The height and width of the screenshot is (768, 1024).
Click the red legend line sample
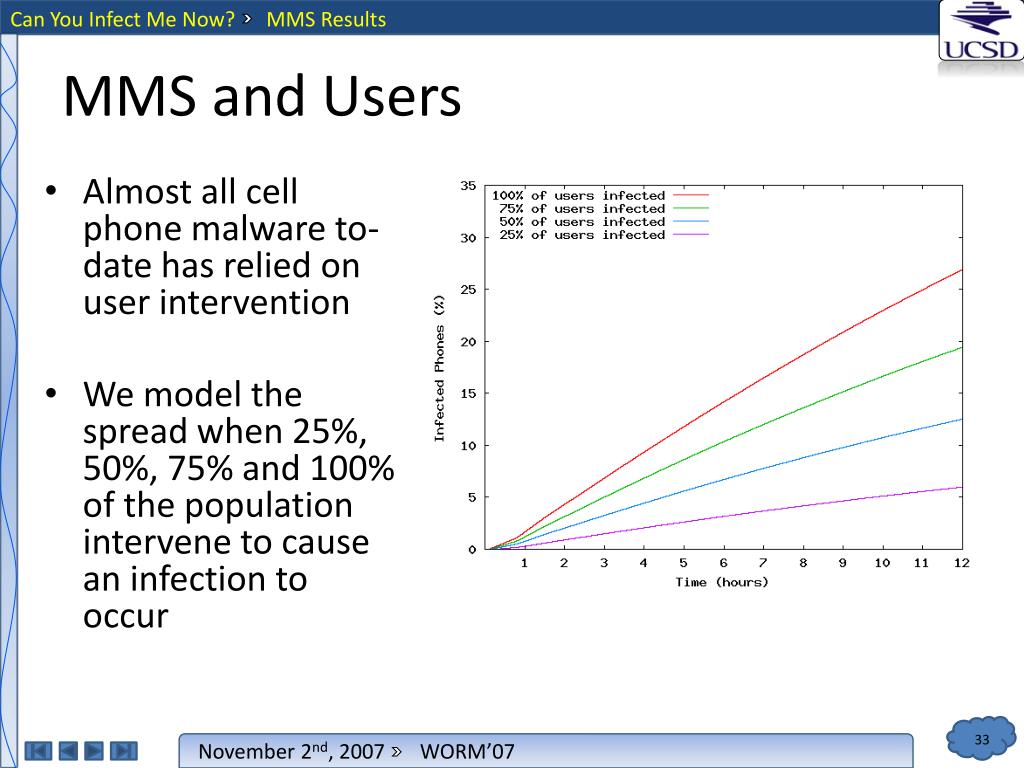690,195
